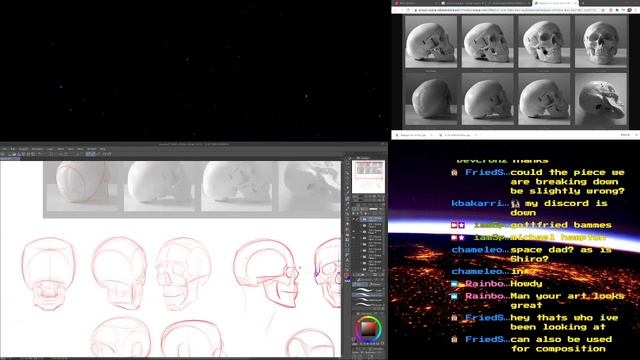Click chat message 'my discord is down'

[x=559, y=208]
